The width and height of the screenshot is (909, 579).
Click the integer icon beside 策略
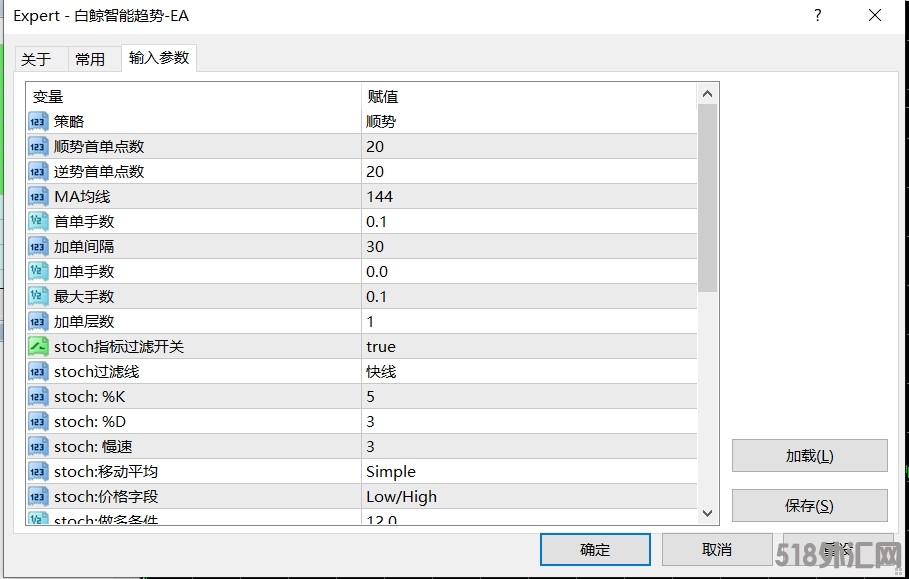pos(38,122)
